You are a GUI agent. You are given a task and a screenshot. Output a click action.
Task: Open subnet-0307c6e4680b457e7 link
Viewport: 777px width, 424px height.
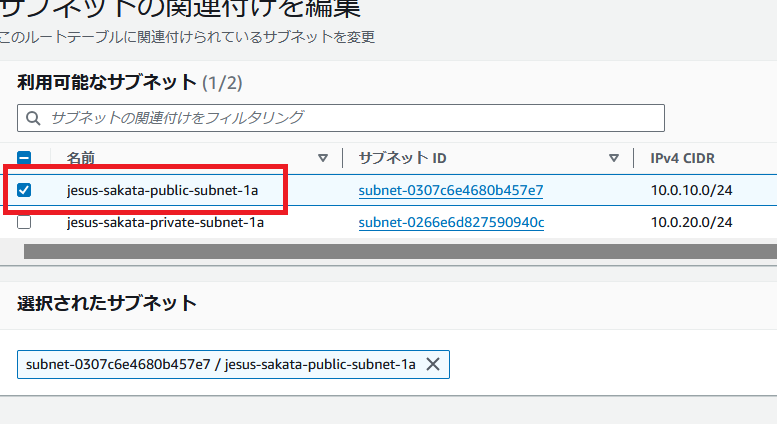click(x=450, y=190)
